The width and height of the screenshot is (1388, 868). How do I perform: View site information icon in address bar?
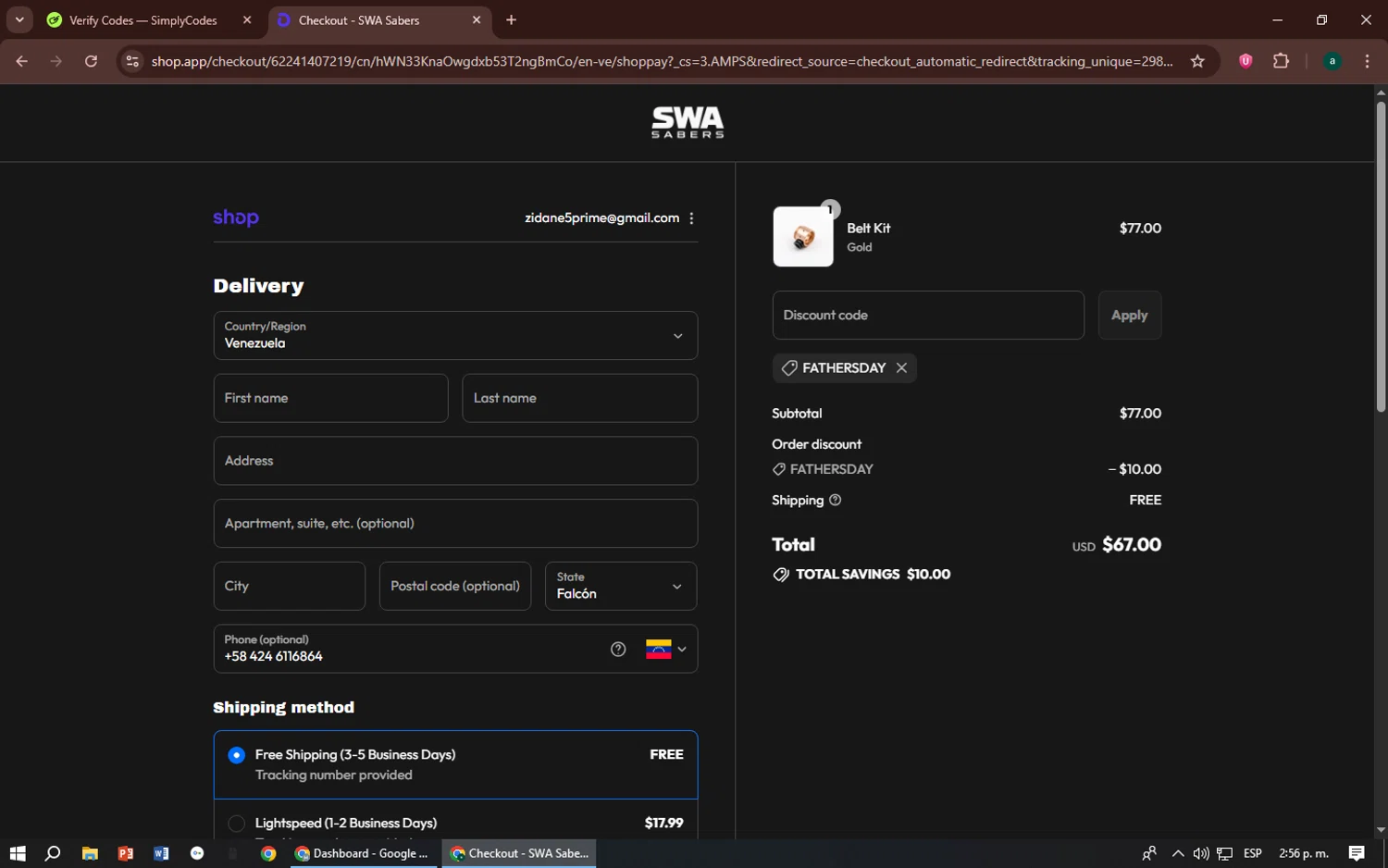pyautogui.click(x=132, y=61)
